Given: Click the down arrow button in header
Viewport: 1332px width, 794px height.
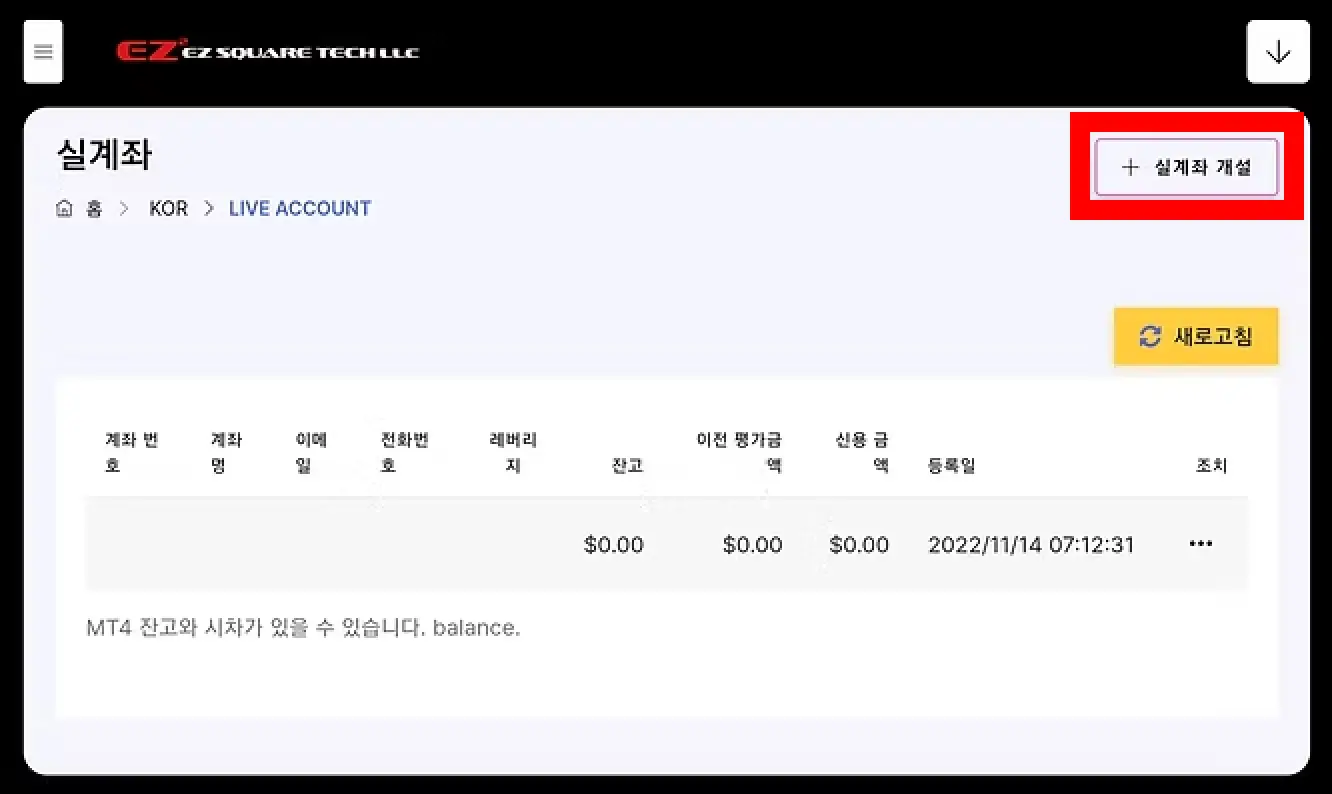Looking at the screenshot, I should click(1278, 52).
